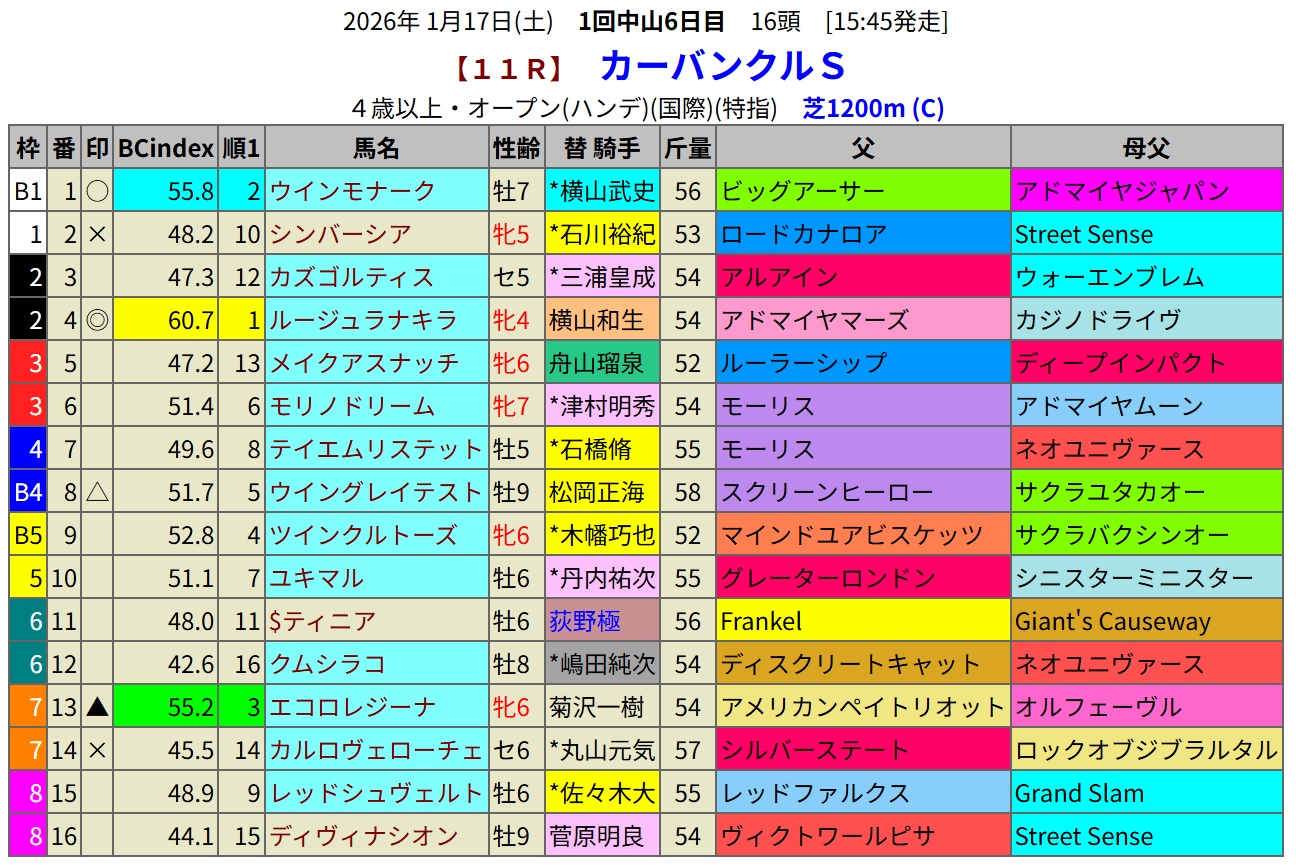Open horse name $ティニア
This screenshot has height=865, width=1296.
click(x=322, y=621)
